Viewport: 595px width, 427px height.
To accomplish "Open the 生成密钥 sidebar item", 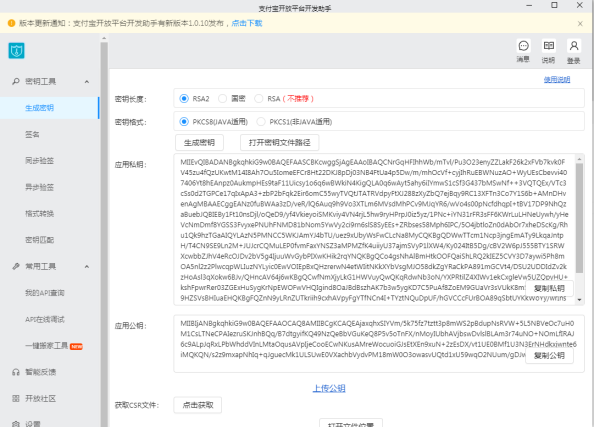I will (x=50, y=108).
